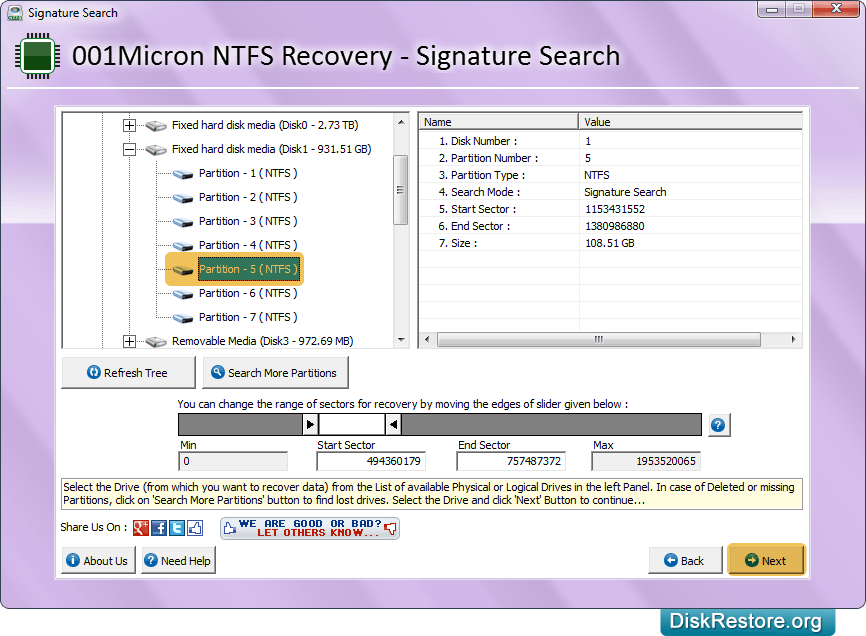The height and width of the screenshot is (636, 866).
Task: Click the Need Help button
Action: pos(178,560)
